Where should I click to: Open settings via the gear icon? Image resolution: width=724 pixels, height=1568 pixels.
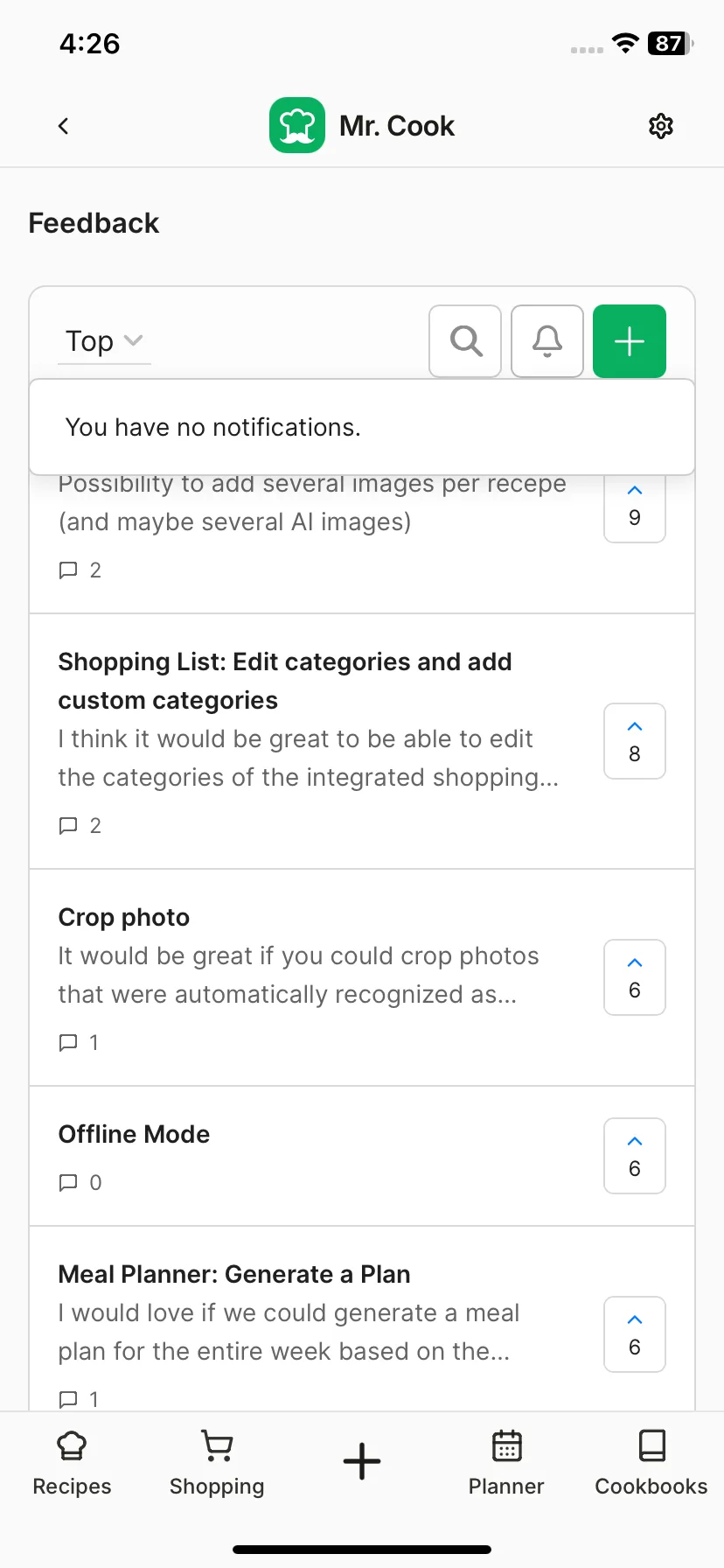pyautogui.click(x=661, y=126)
